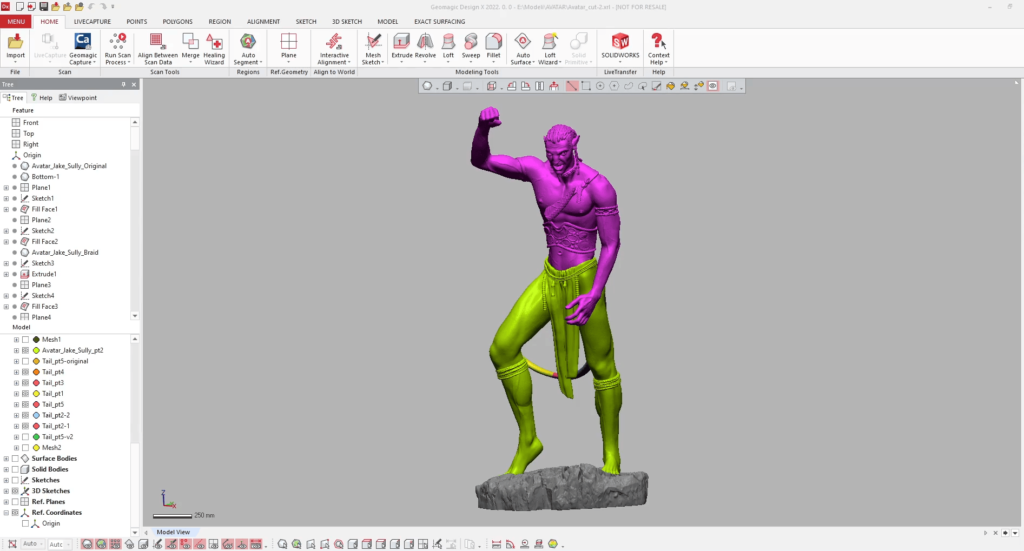Screen dimensions: 1024x551
Task: Expand the Fill Face1 feature node
Action: point(7,209)
